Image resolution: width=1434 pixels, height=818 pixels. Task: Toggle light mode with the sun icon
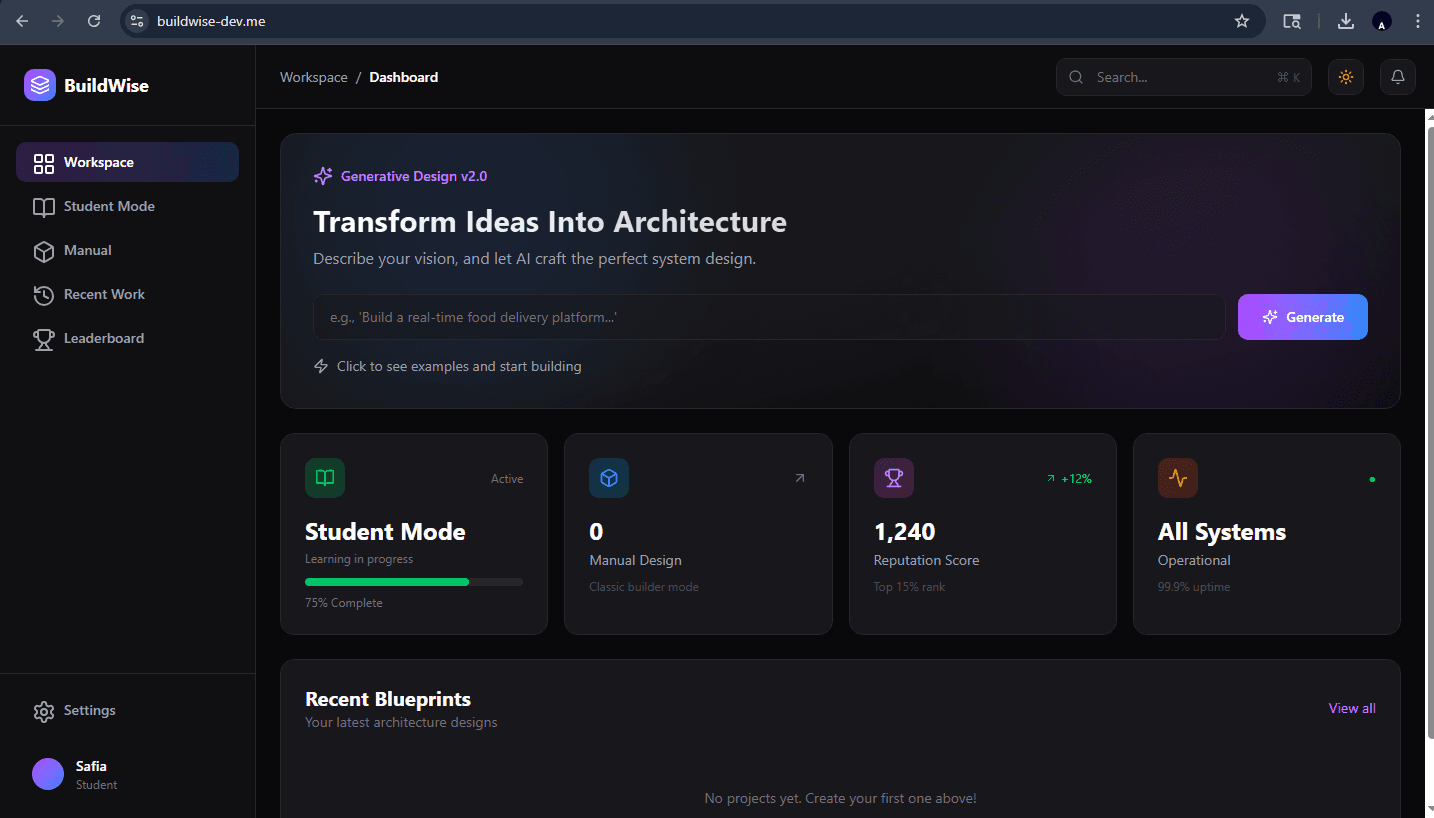pyautogui.click(x=1345, y=77)
